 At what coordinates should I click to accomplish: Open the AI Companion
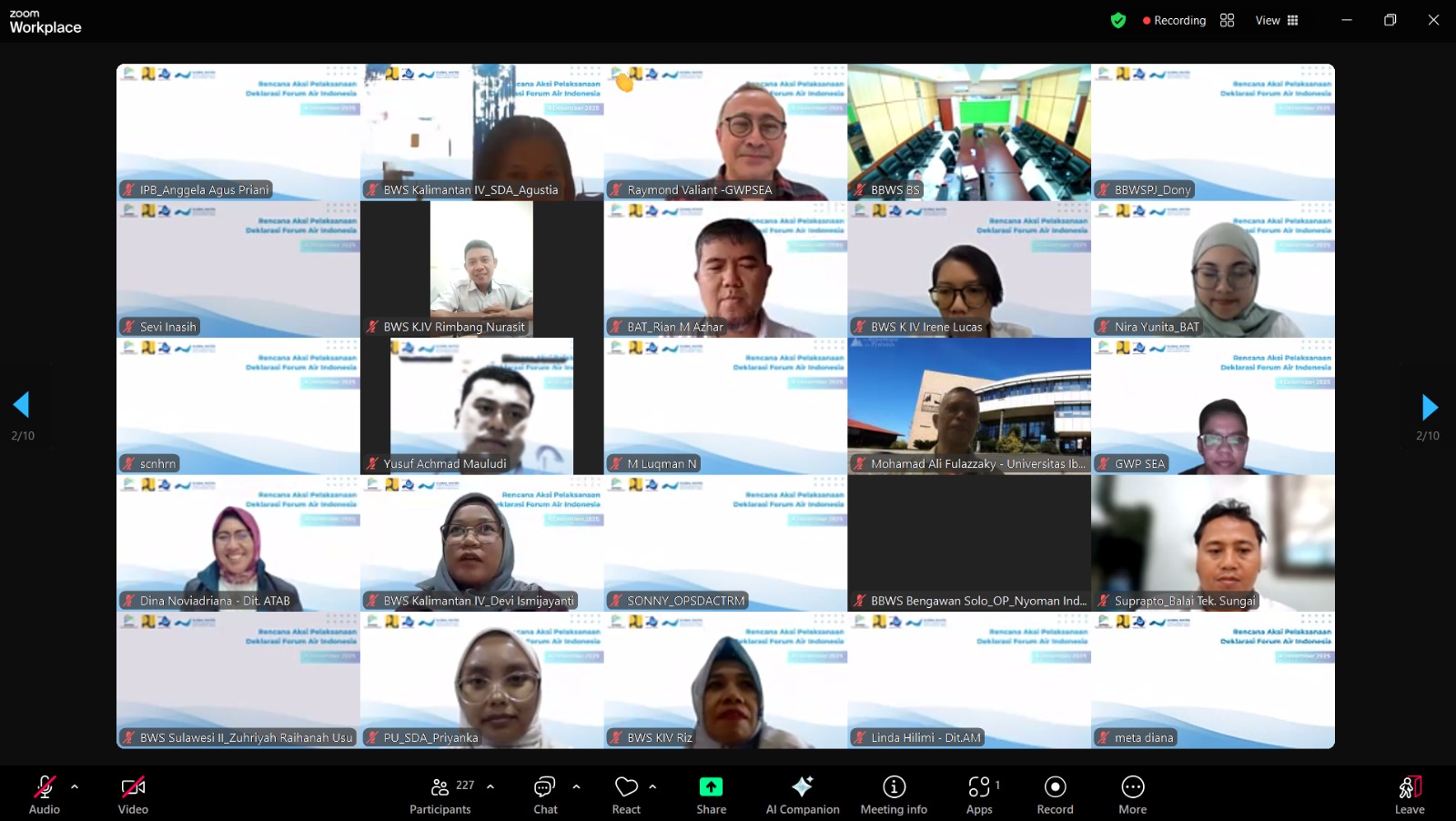(x=802, y=794)
